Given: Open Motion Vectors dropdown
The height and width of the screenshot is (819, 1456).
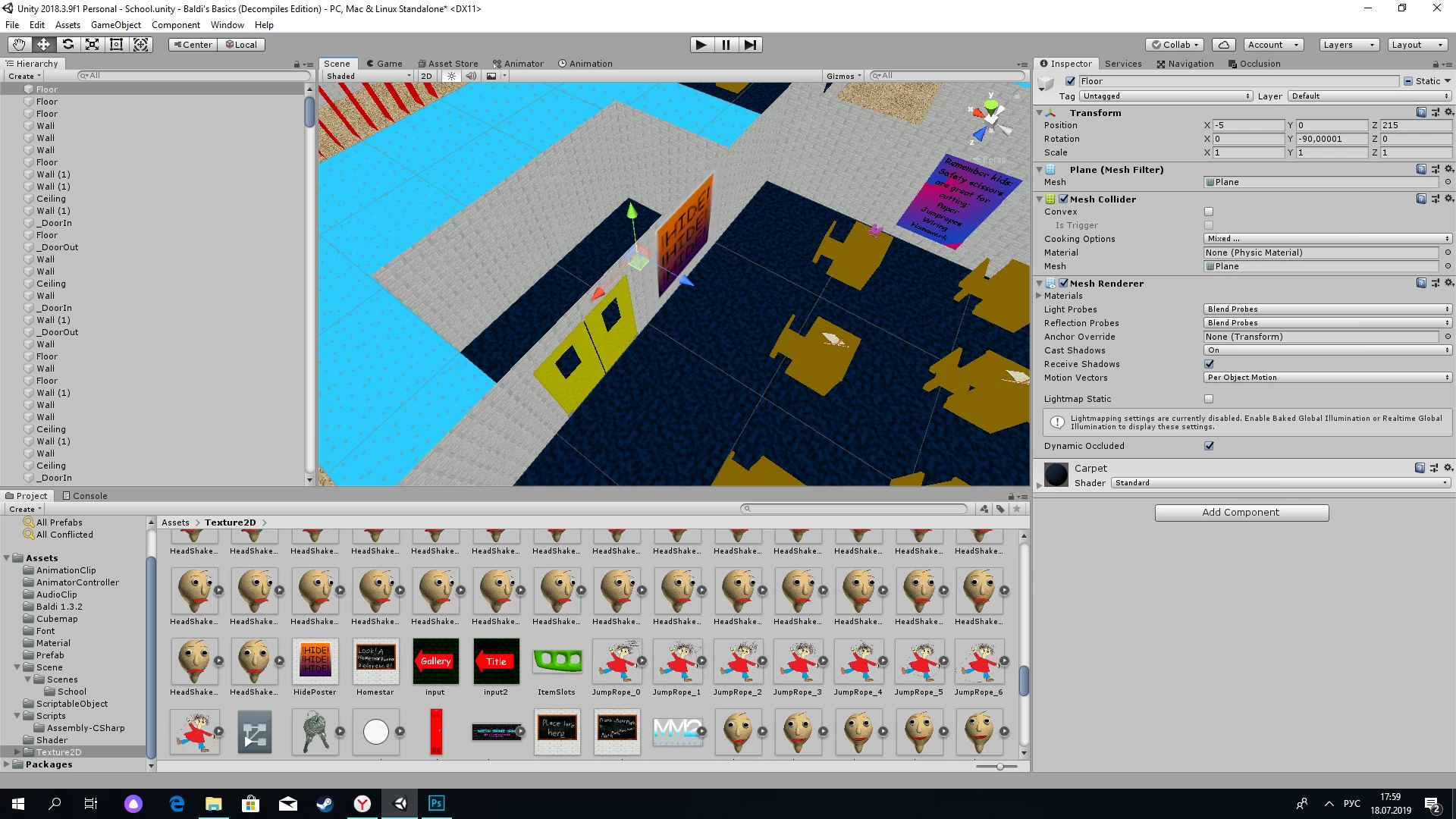Looking at the screenshot, I should pos(1328,378).
